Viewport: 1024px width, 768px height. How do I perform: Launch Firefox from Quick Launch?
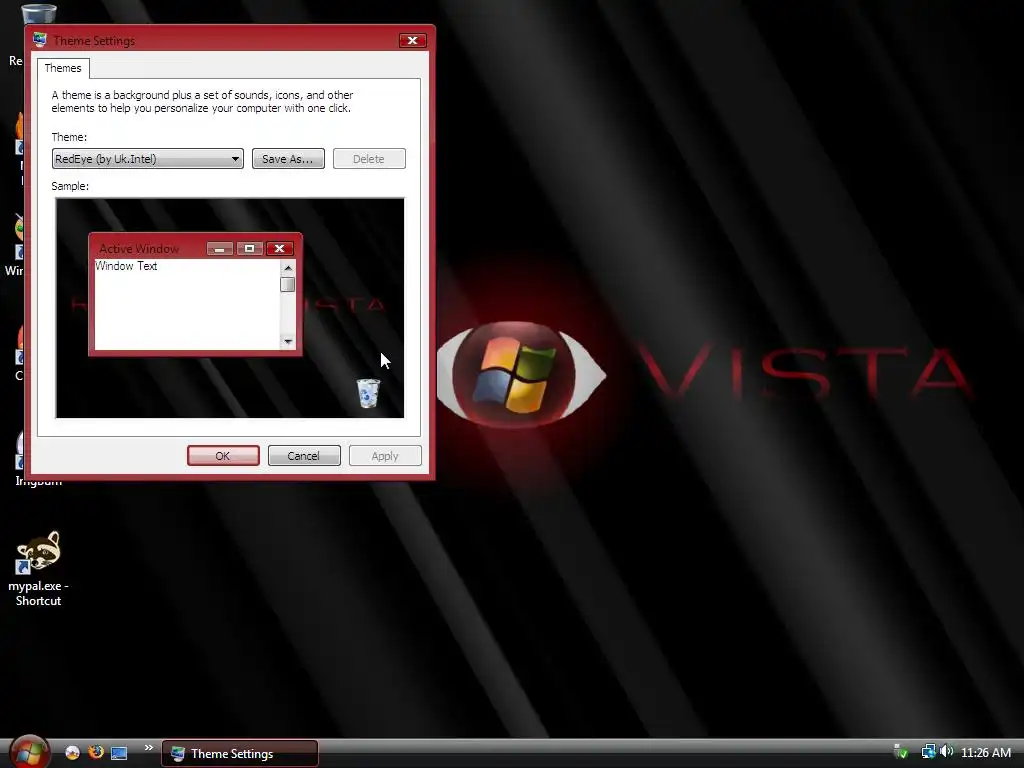tap(96, 752)
